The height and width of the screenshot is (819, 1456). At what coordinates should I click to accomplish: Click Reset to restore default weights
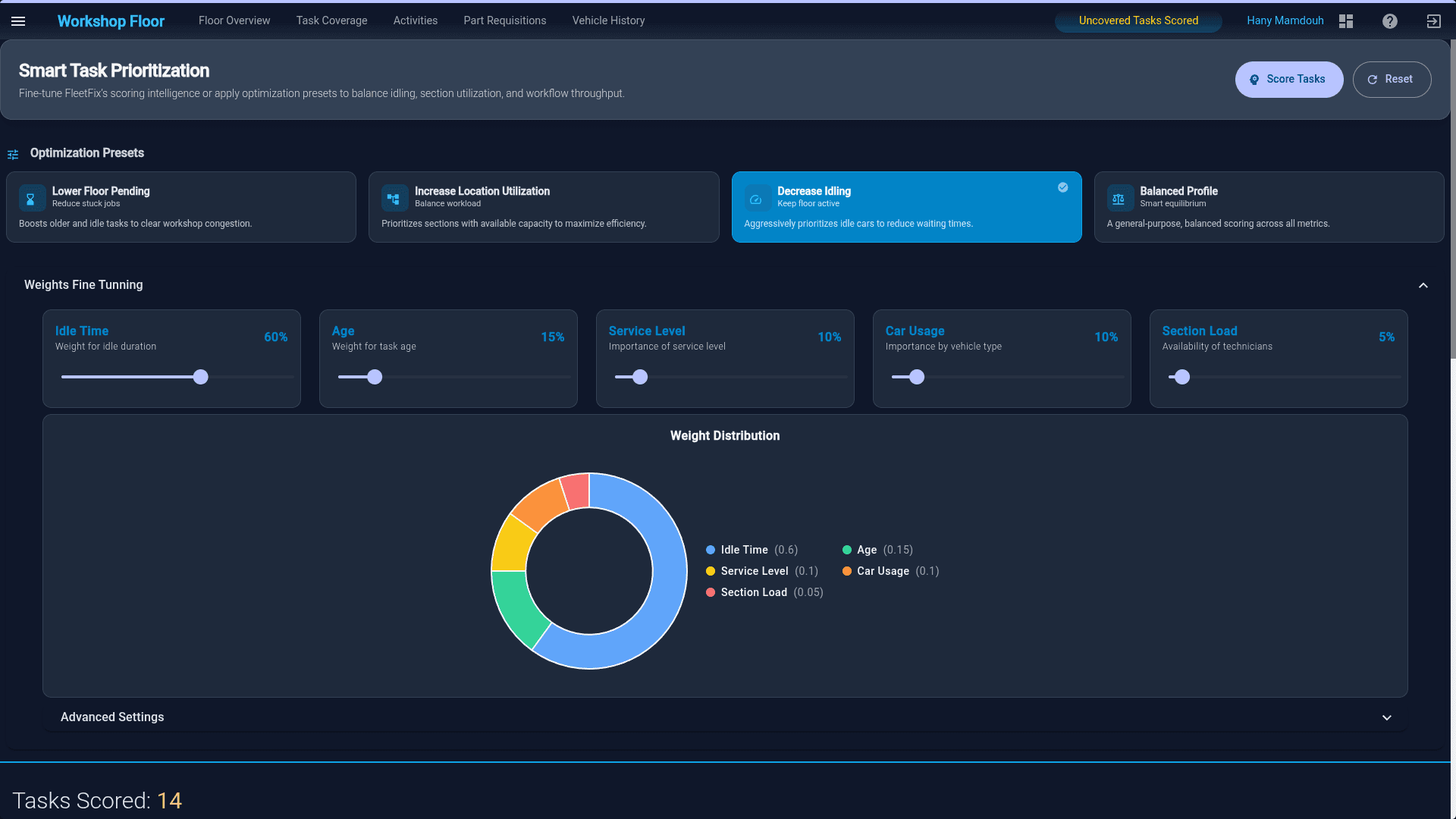(x=1392, y=79)
